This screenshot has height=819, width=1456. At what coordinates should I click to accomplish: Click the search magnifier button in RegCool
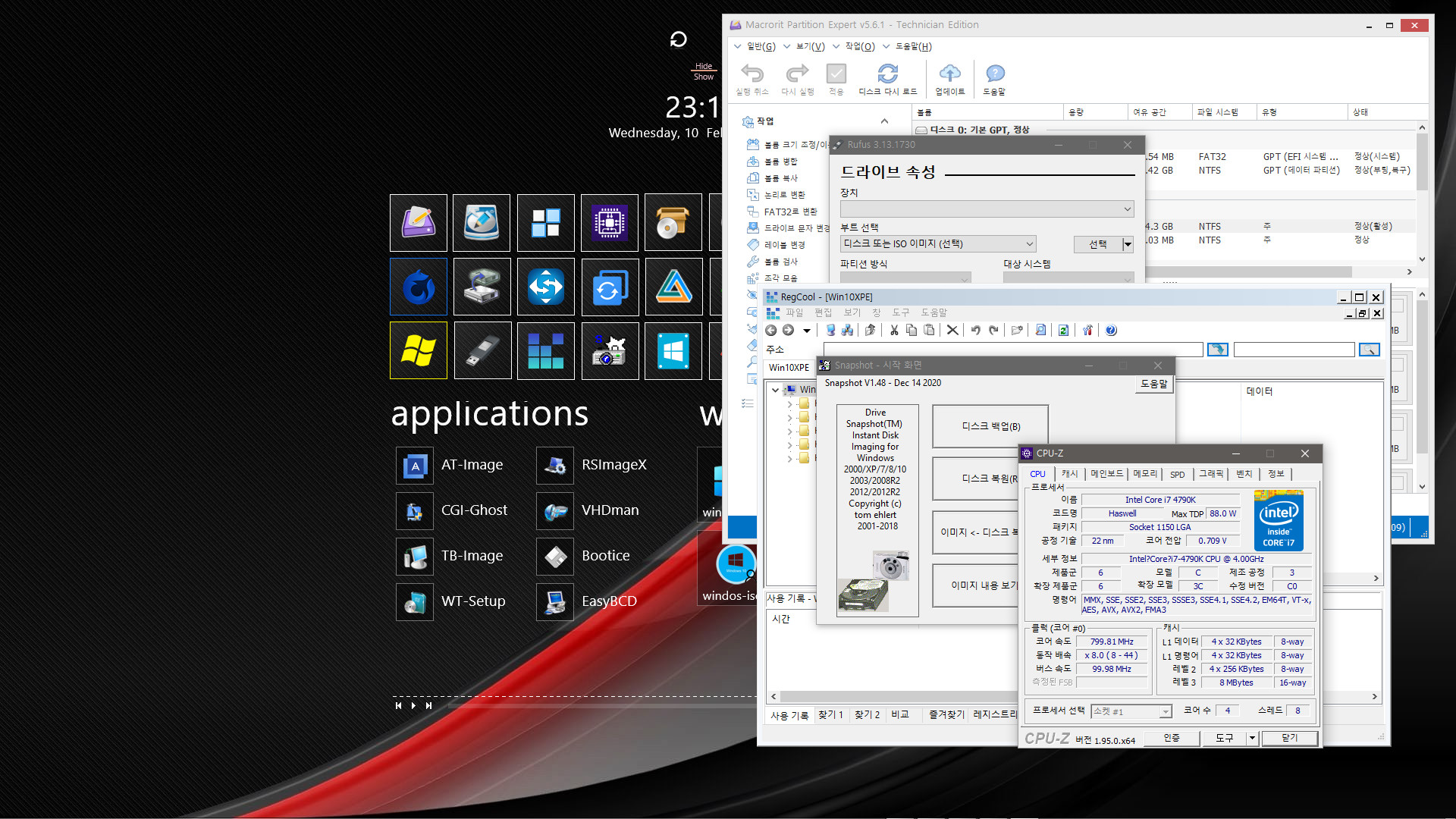1369,349
